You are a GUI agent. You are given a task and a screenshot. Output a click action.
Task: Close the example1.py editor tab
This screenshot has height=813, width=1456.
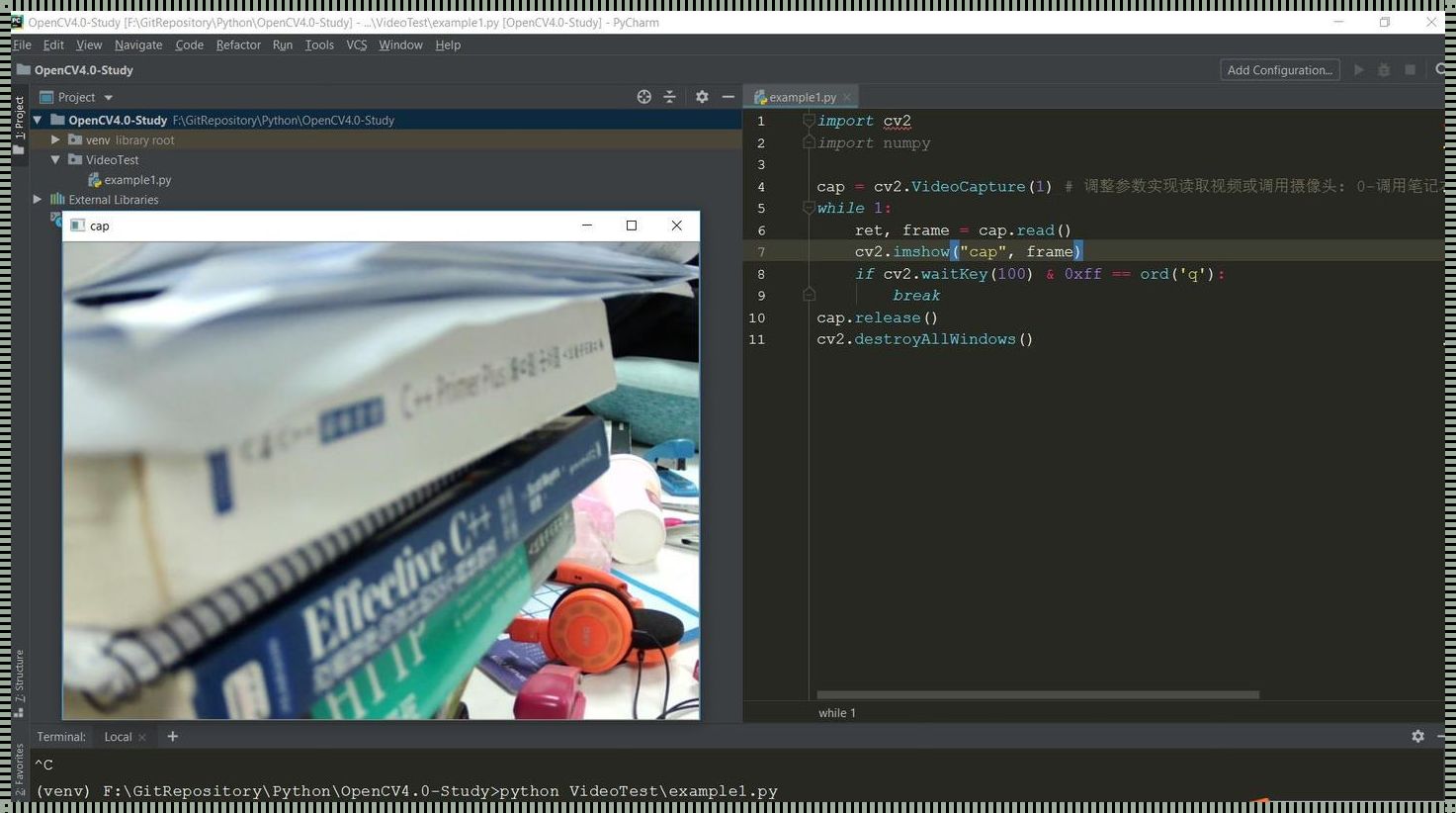tap(847, 97)
